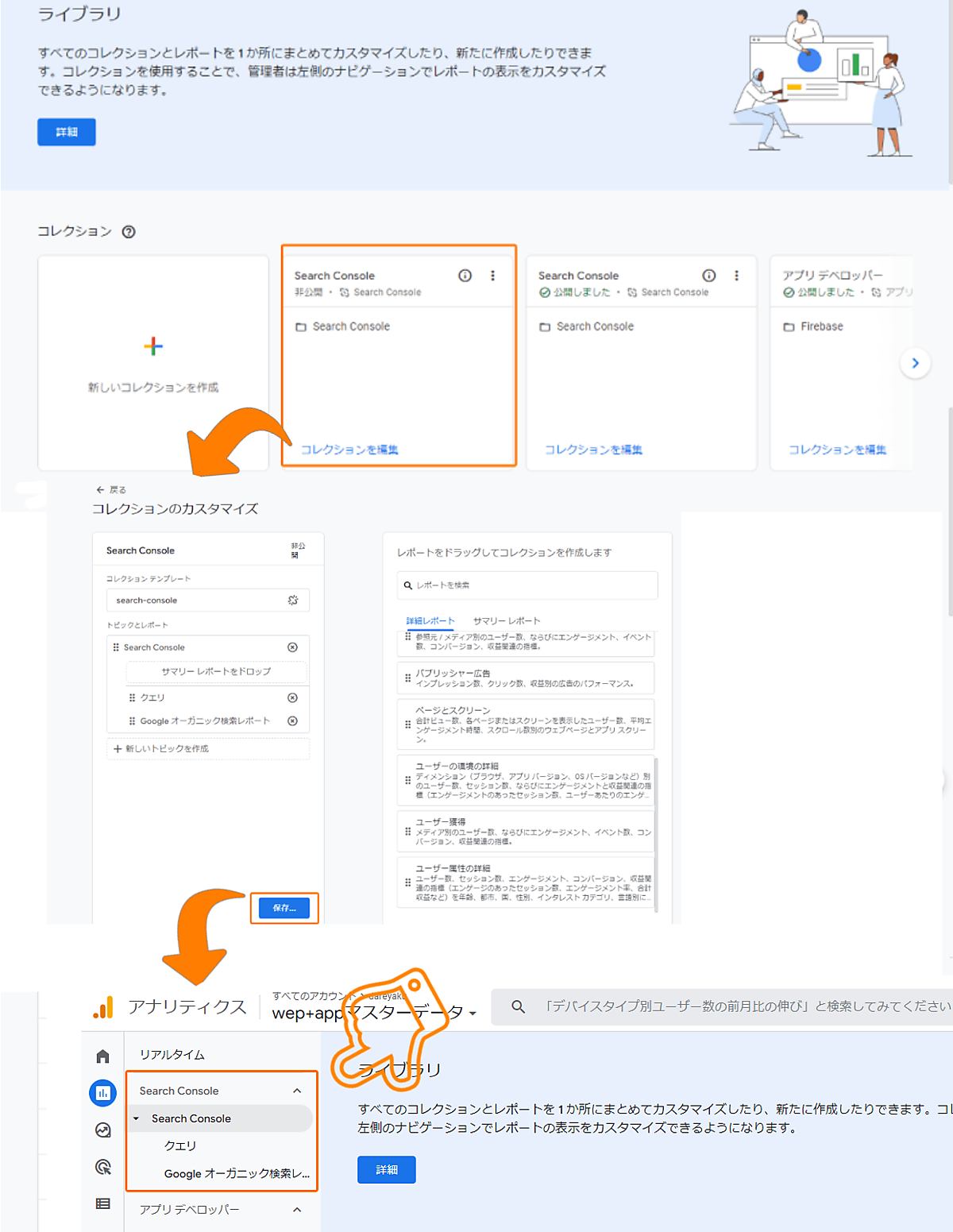
Task: Click the ユーザー属性の詳細 report card
Action: (x=526, y=882)
